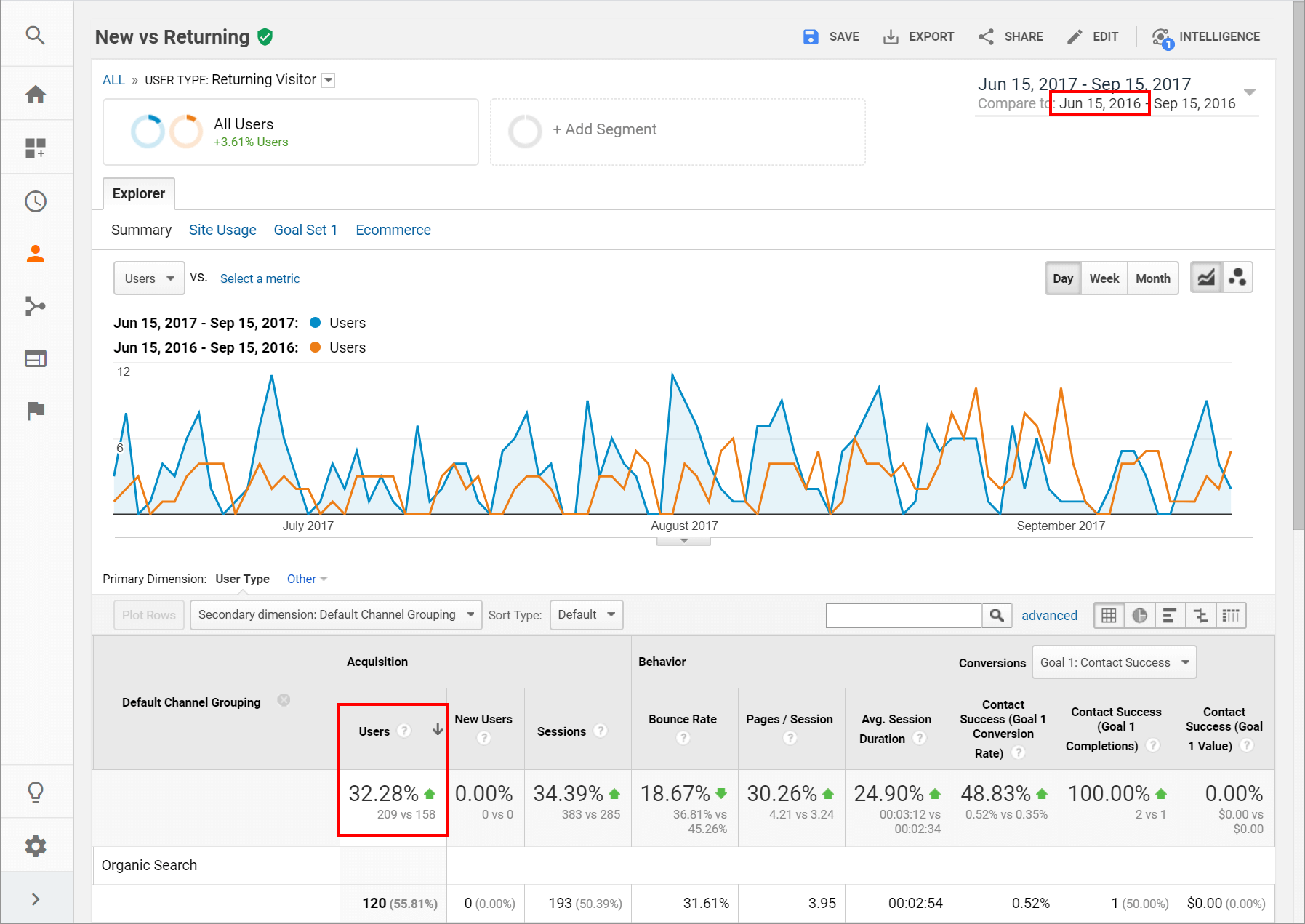1305x924 pixels.
Task: Go to Home in the sidebar
Action: pos(35,95)
